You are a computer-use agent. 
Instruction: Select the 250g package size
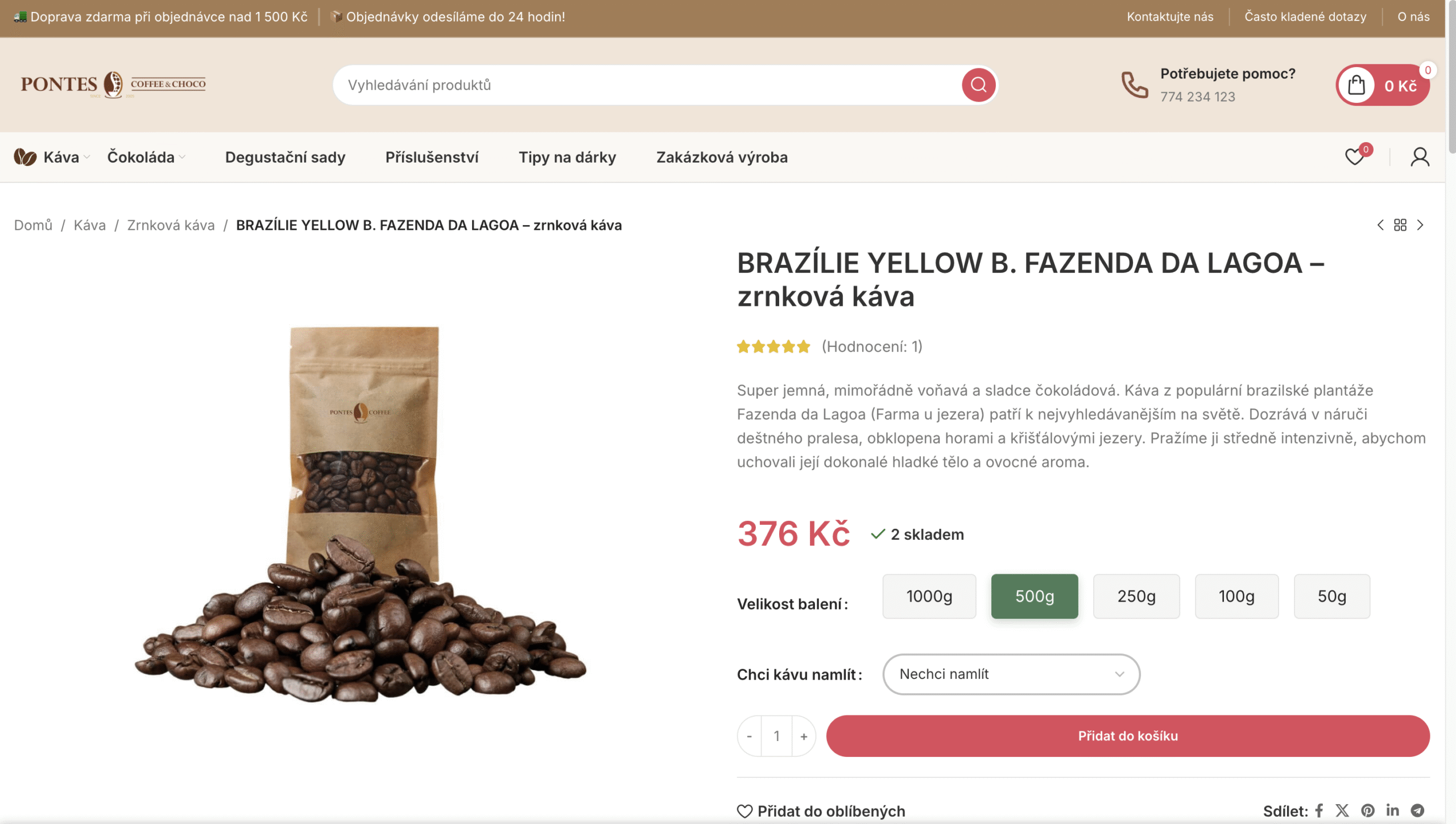click(x=1136, y=596)
